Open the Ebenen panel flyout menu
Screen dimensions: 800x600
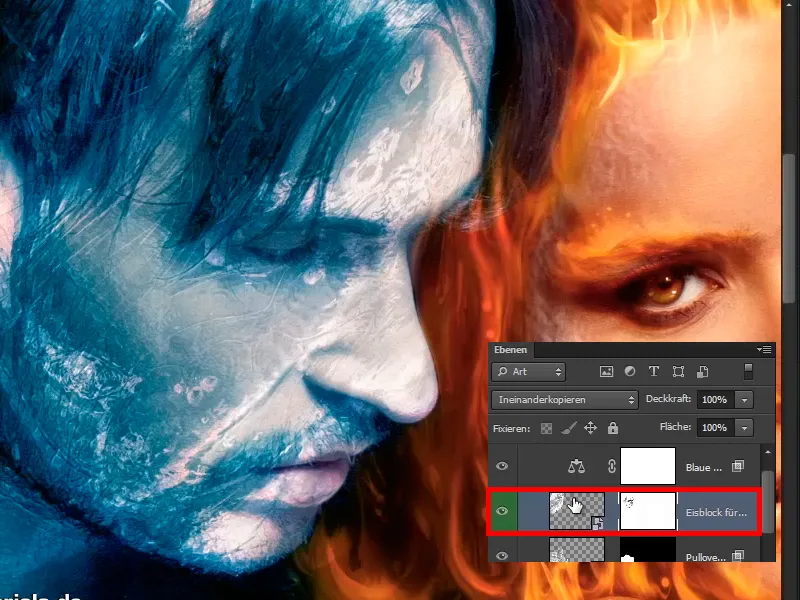pos(764,349)
